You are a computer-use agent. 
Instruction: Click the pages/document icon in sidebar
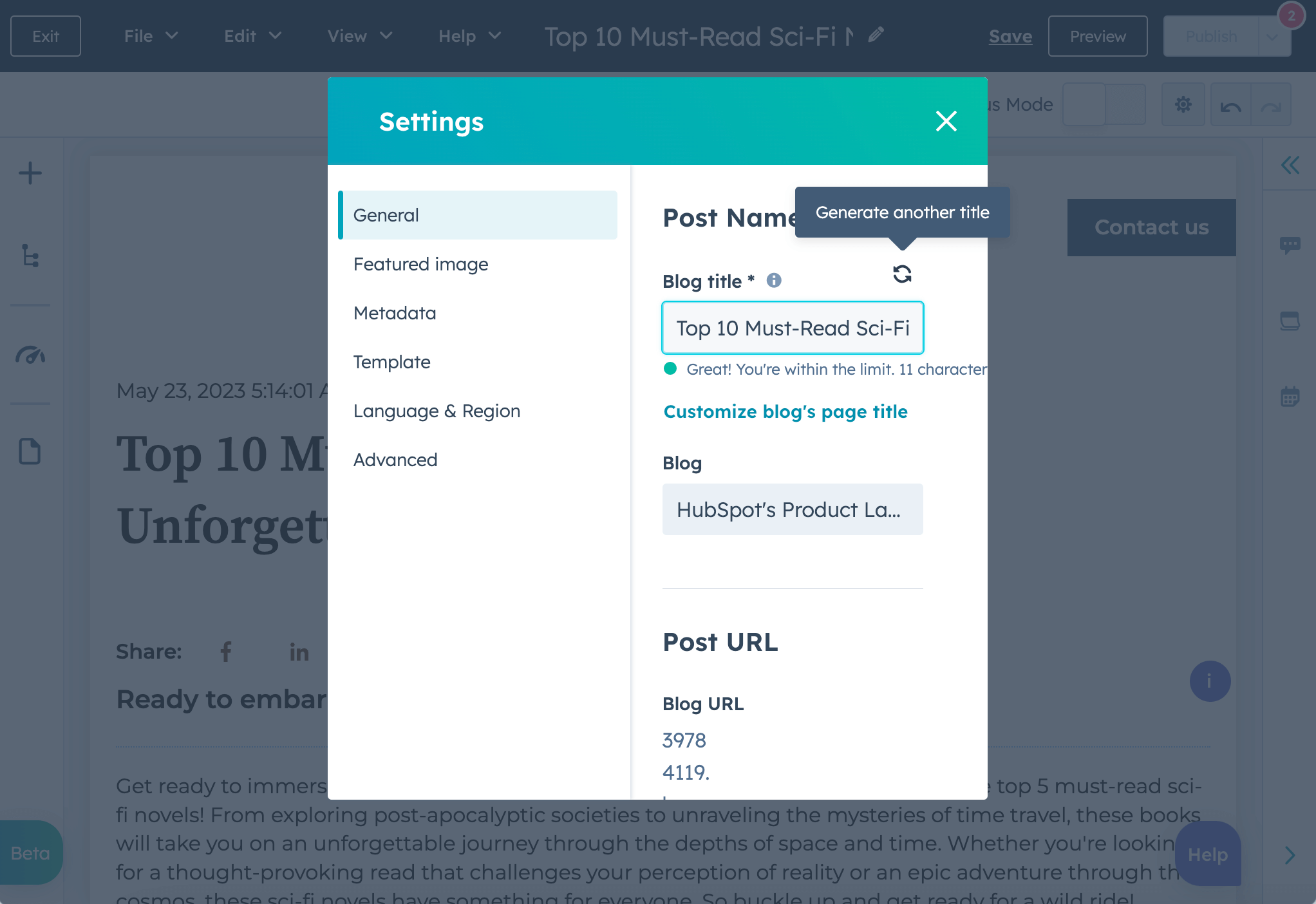(x=30, y=451)
